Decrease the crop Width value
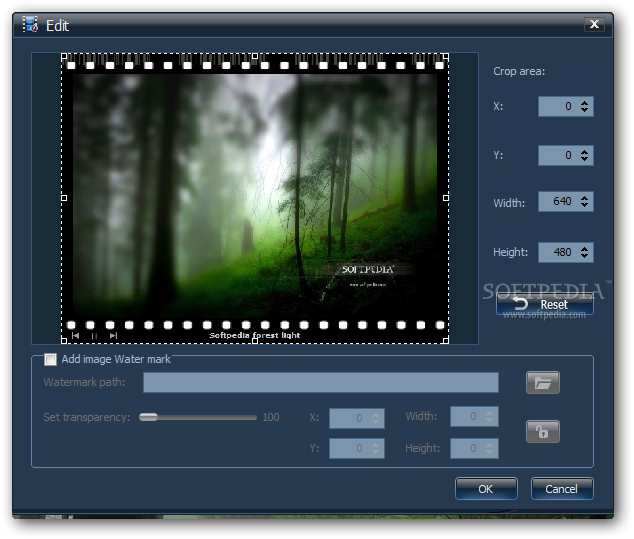 click(x=584, y=205)
